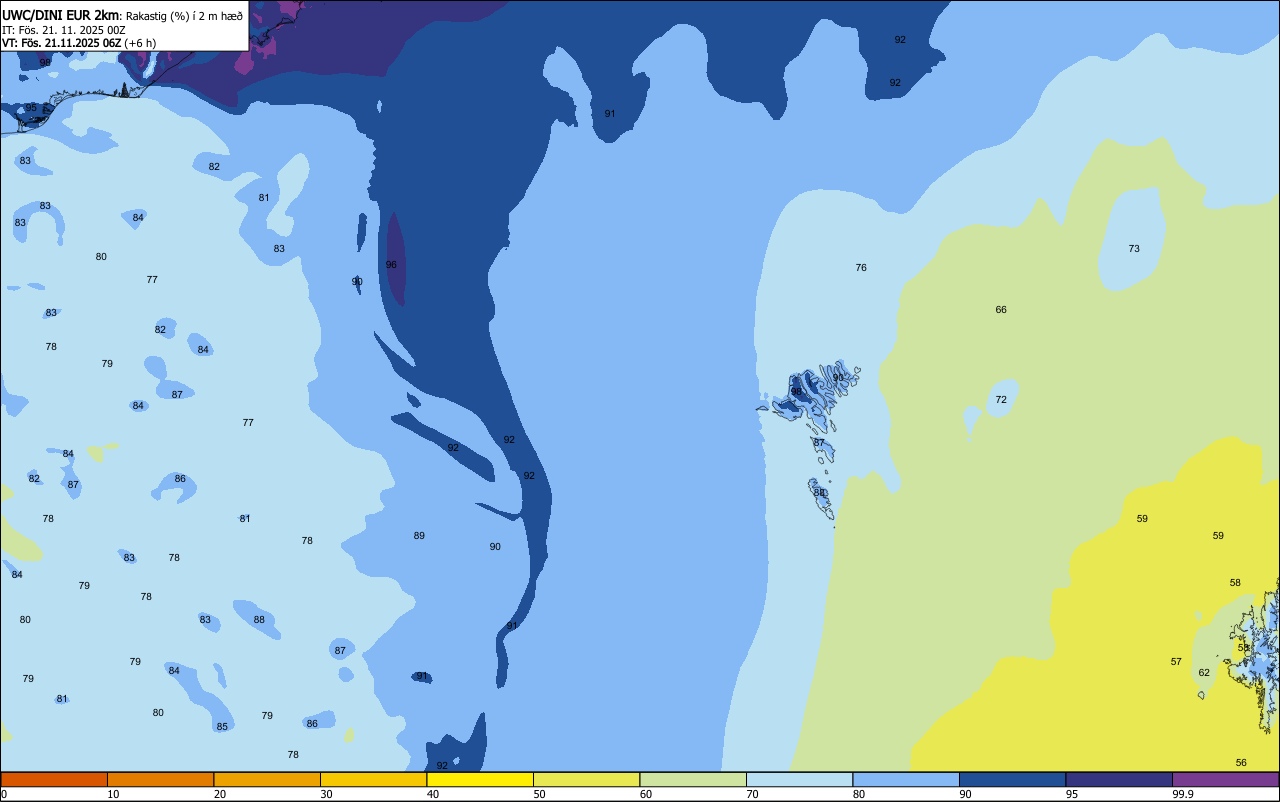Viewport: 1280px width, 802px height.
Task: Select the golden 30–40 legend swatch
Action: 373,779
